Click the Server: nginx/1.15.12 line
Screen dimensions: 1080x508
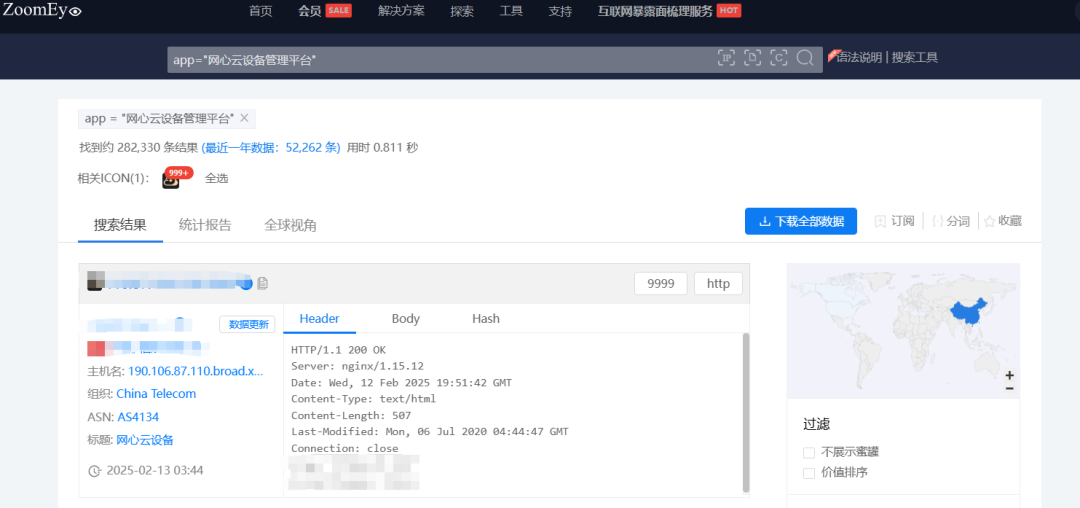357,366
